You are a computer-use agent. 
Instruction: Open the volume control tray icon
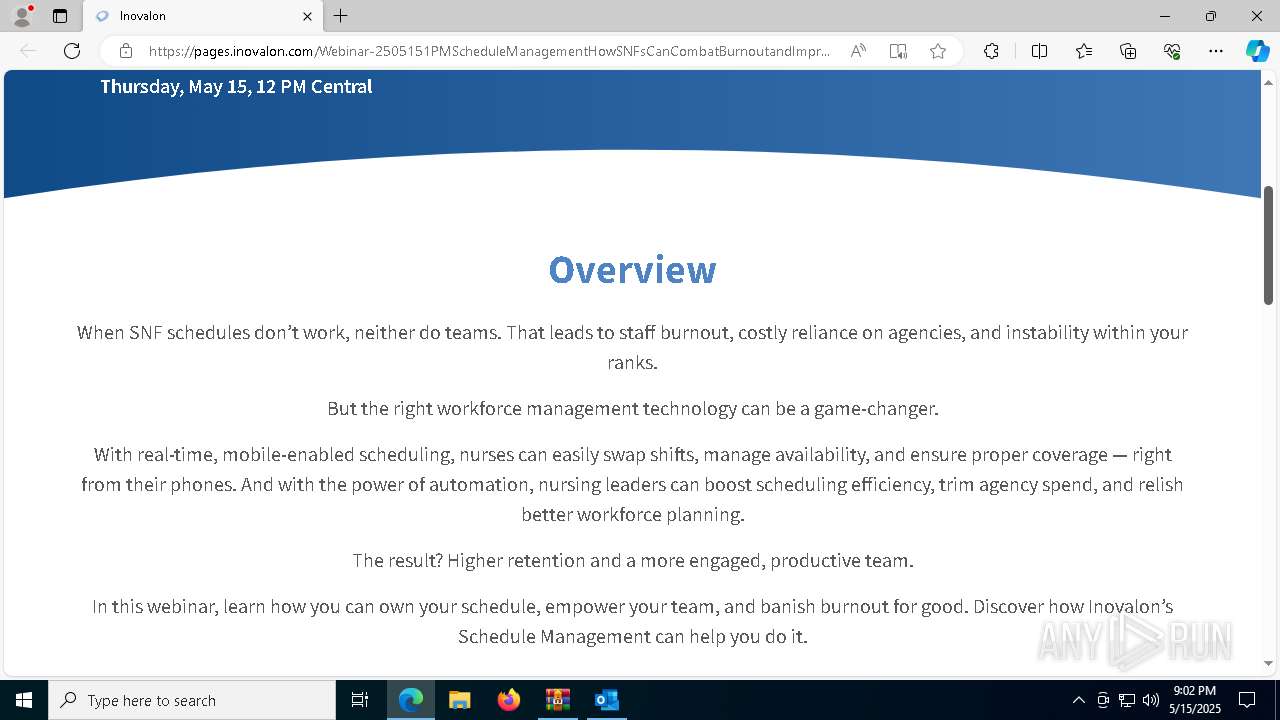tap(1151, 700)
